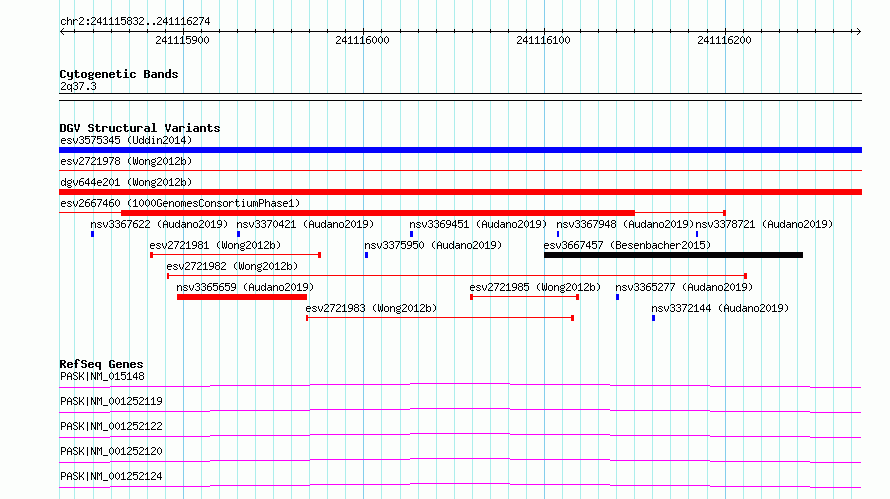Open the esv2721982 (Wong2012b) label
890x499 pixels.
coord(232,266)
